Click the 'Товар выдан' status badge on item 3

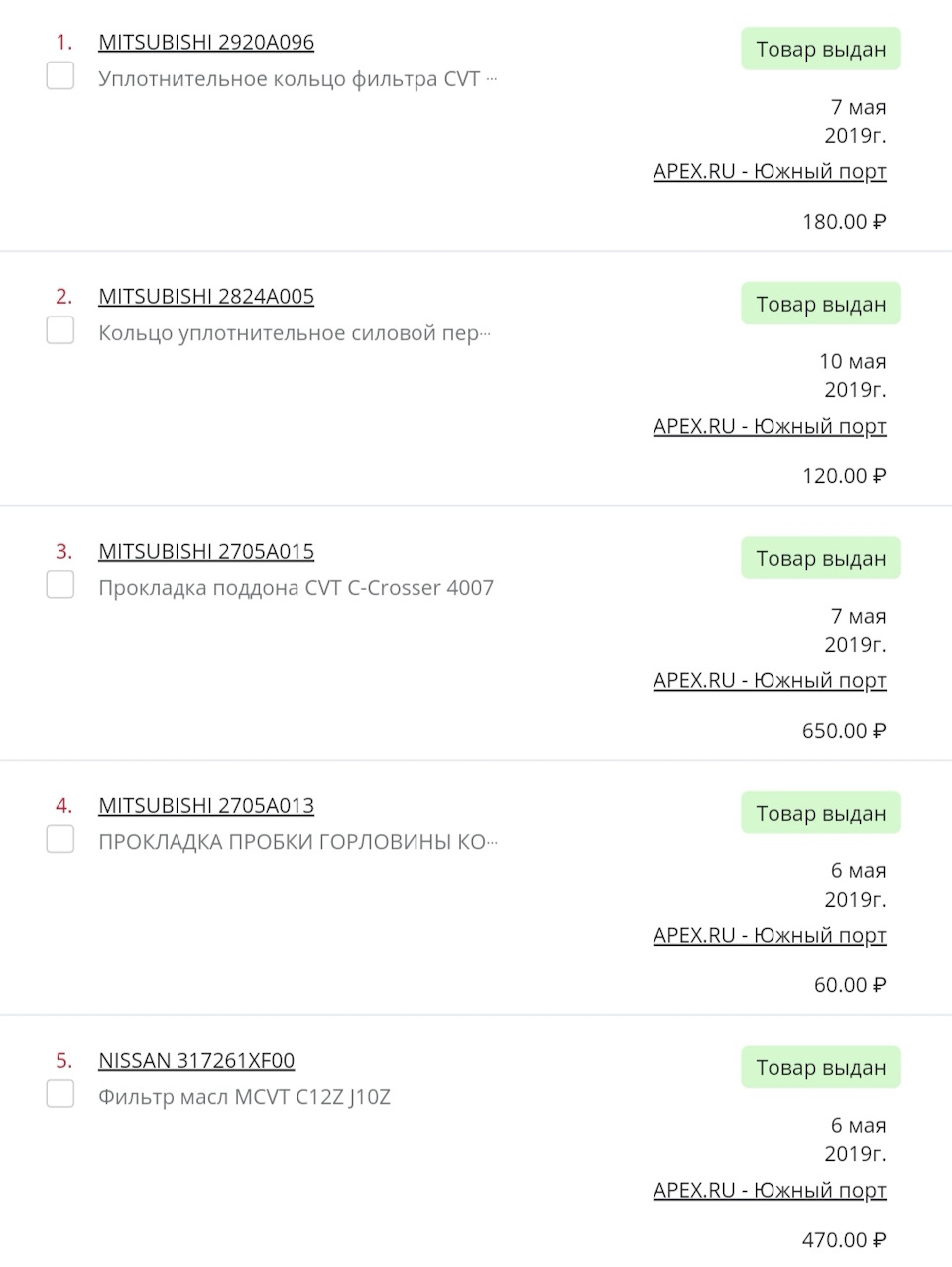pyautogui.click(x=820, y=559)
